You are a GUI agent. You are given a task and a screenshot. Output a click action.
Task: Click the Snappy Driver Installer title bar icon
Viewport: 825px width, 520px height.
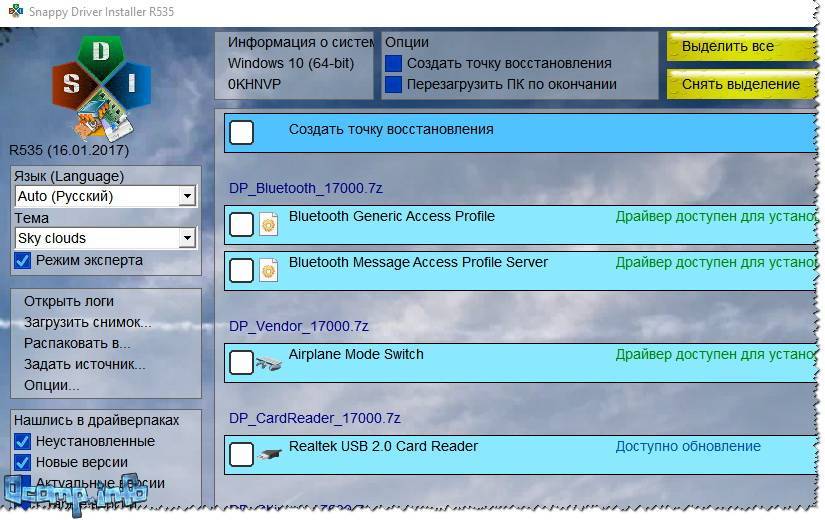pyautogui.click(x=16, y=11)
